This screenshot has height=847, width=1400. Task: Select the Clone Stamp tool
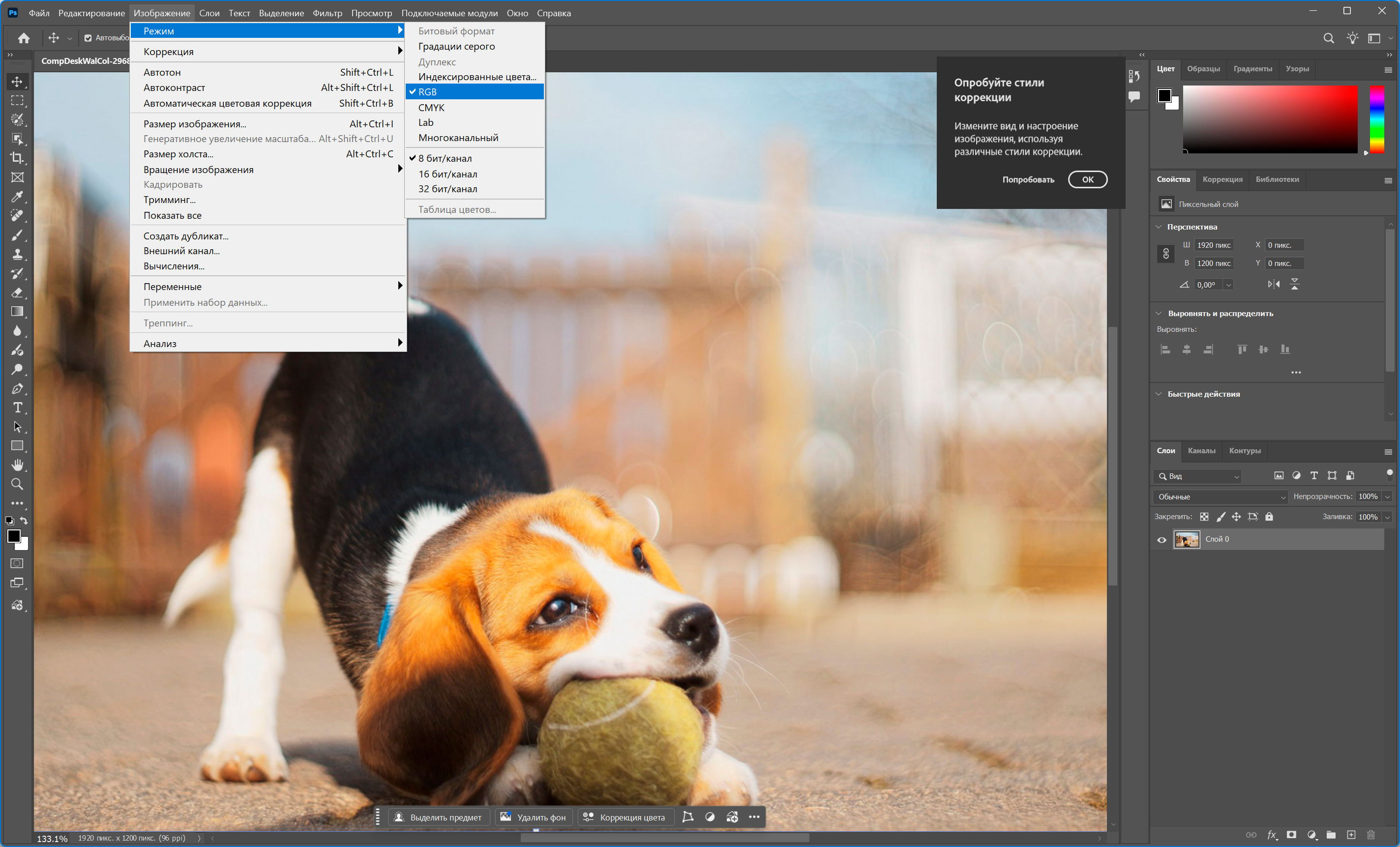17,254
